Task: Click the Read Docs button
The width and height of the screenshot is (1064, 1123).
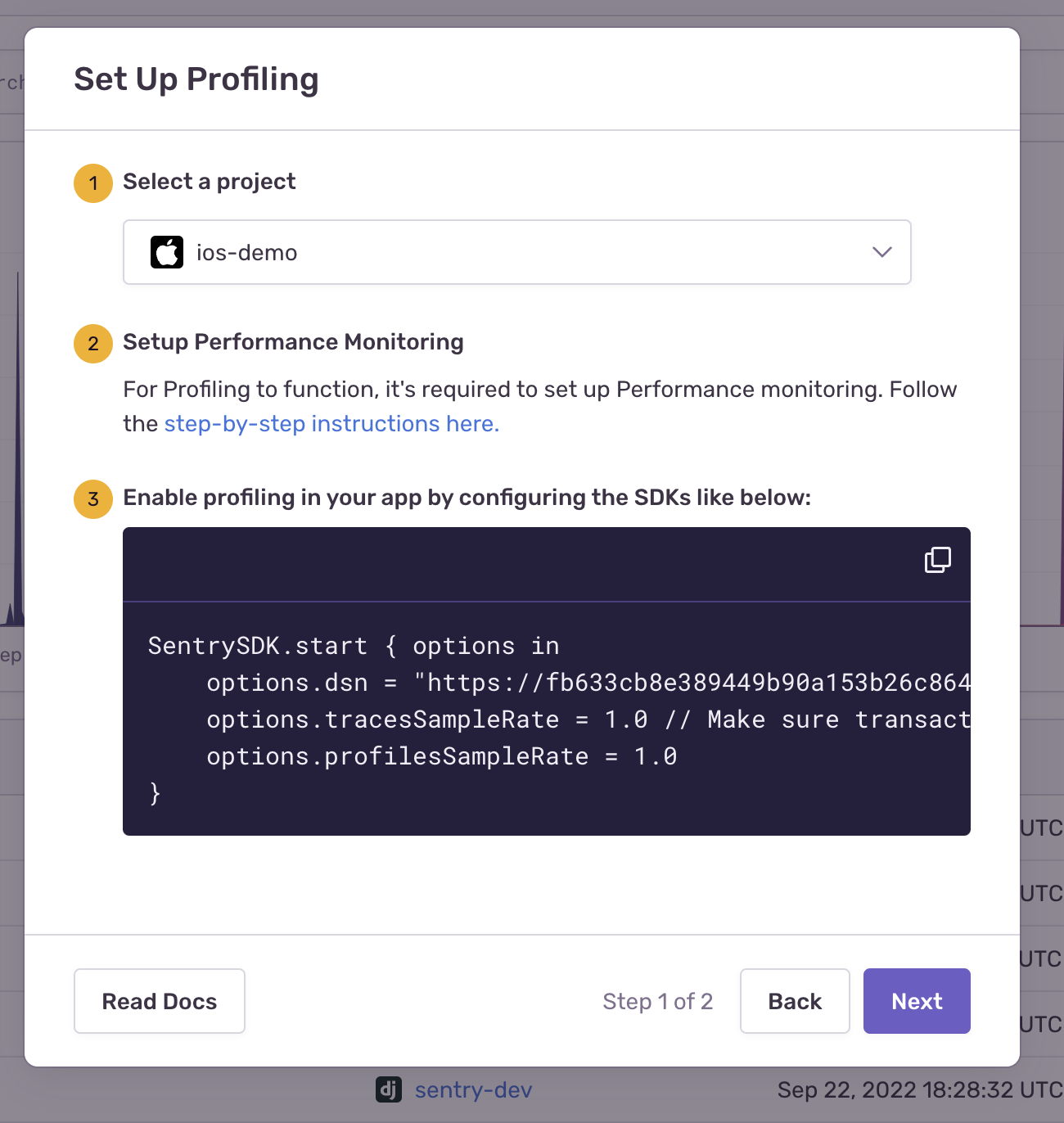Action: click(160, 1001)
